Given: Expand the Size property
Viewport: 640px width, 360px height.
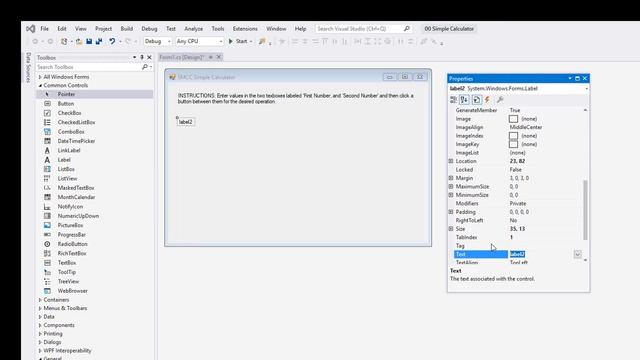Looking at the screenshot, I should pyautogui.click(x=451, y=229).
